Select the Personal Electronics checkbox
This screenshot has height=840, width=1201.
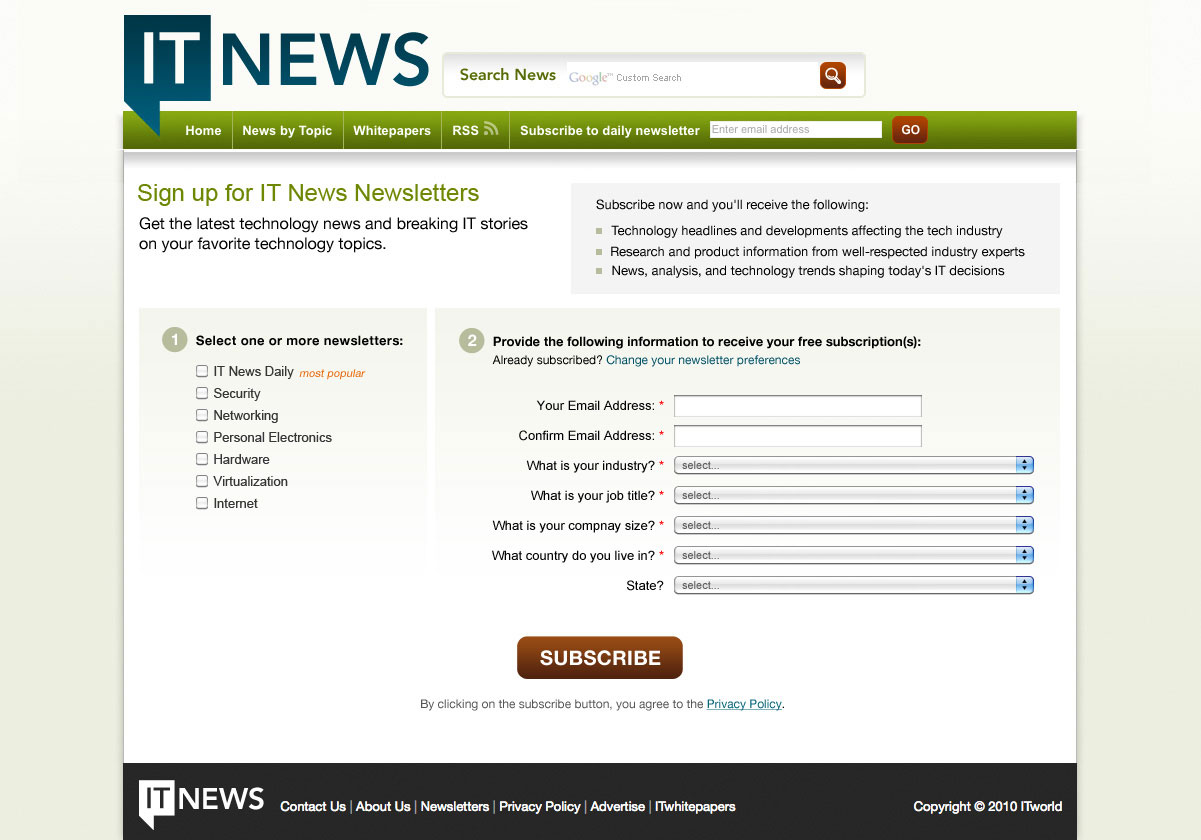pos(202,437)
